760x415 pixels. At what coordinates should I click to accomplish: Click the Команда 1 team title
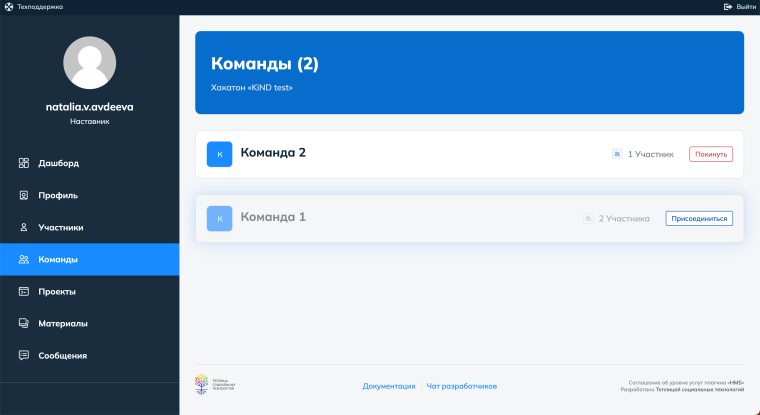(273, 217)
